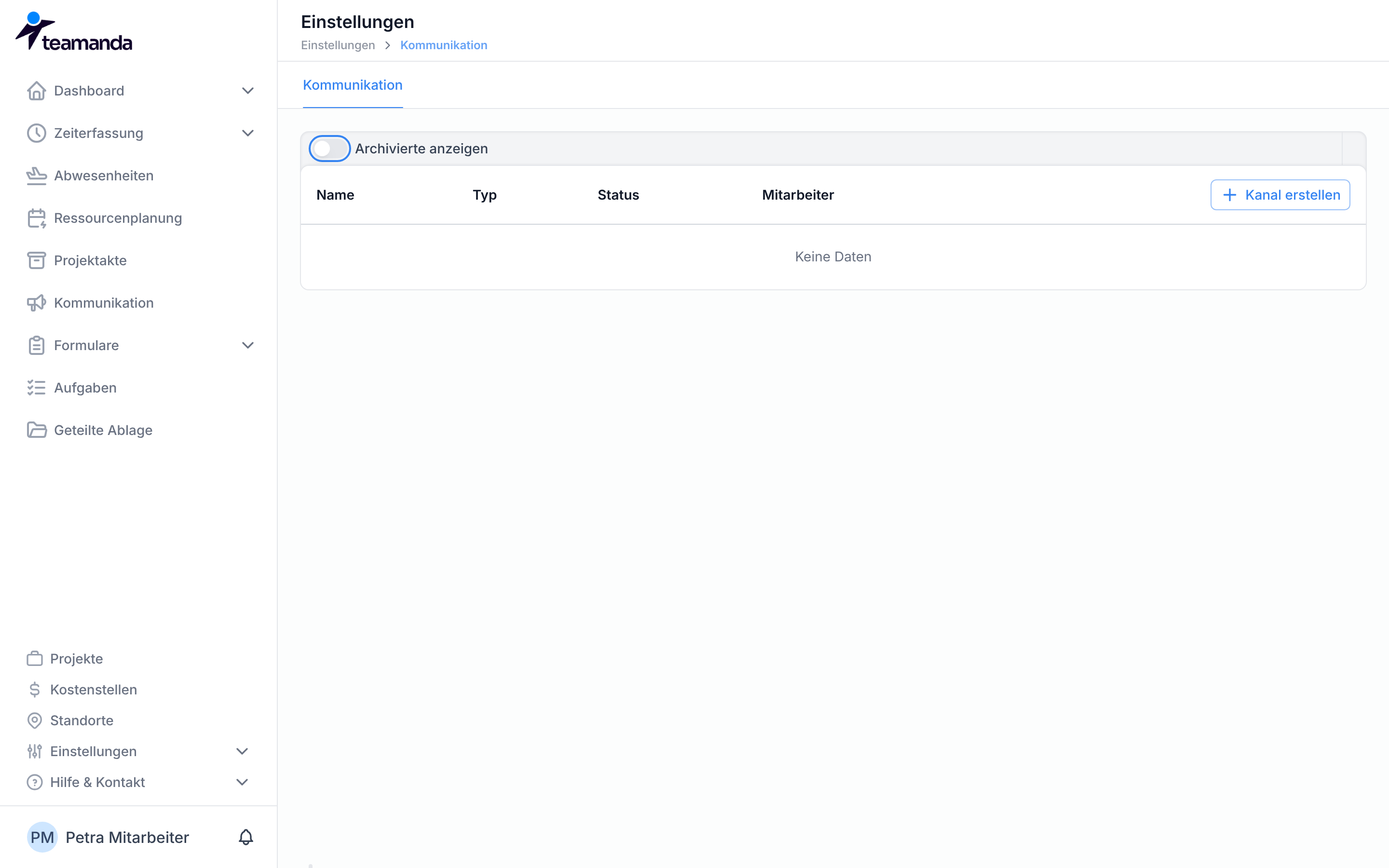The image size is (1389, 868).
Task: Click the Kostenstellen dollar icon
Action: click(34, 690)
